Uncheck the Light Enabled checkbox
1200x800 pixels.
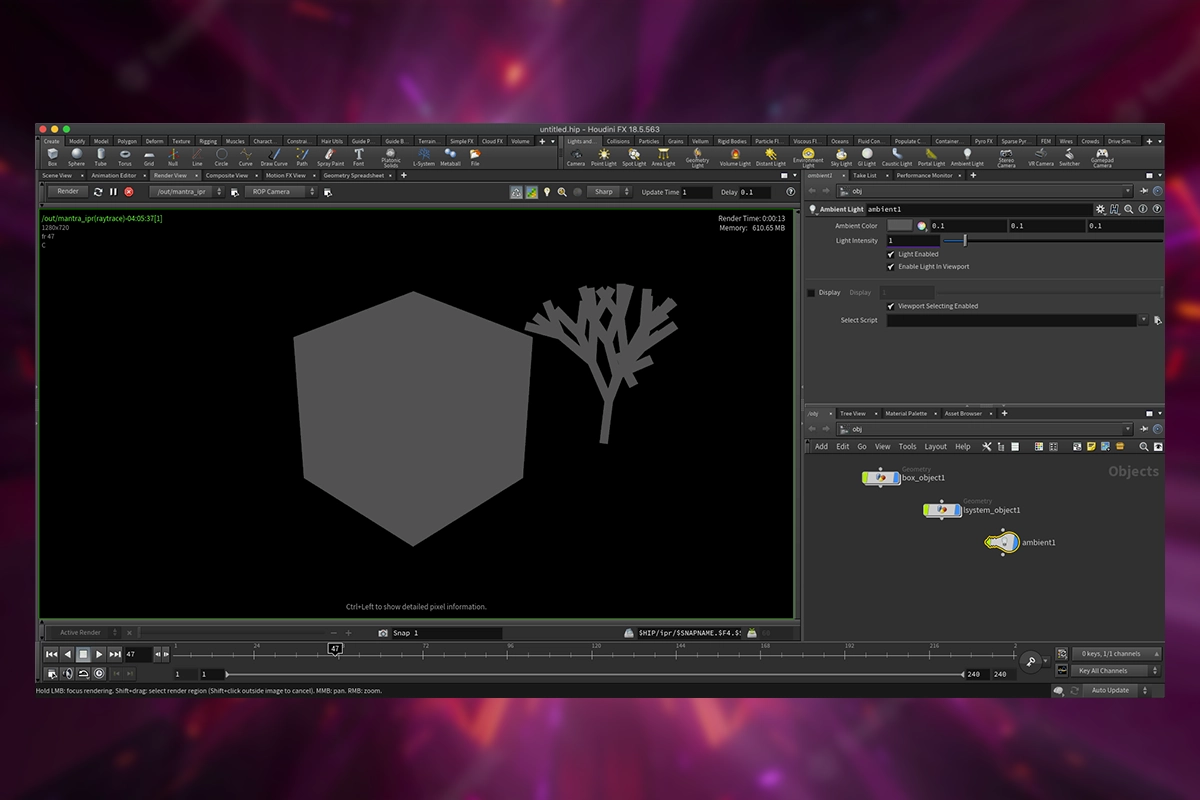pos(891,254)
